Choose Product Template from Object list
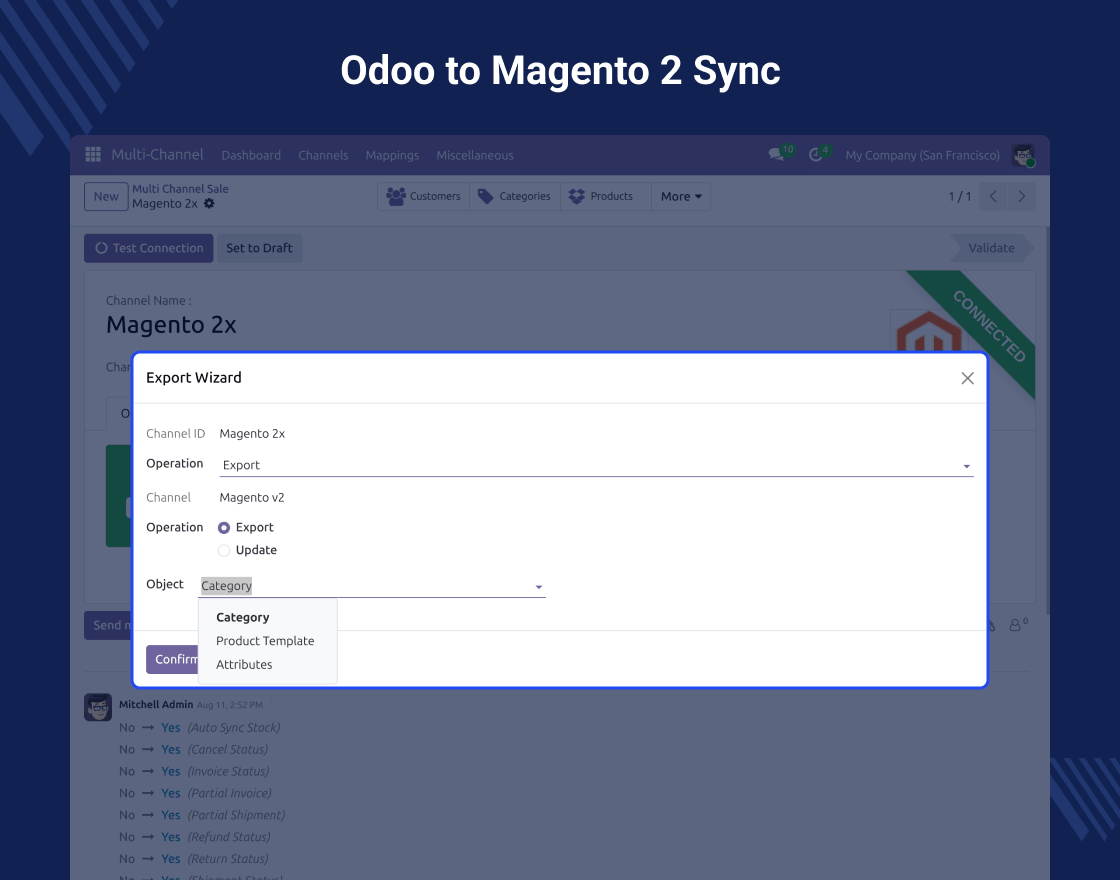Image resolution: width=1120 pixels, height=880 pixels. click(265, 641)
